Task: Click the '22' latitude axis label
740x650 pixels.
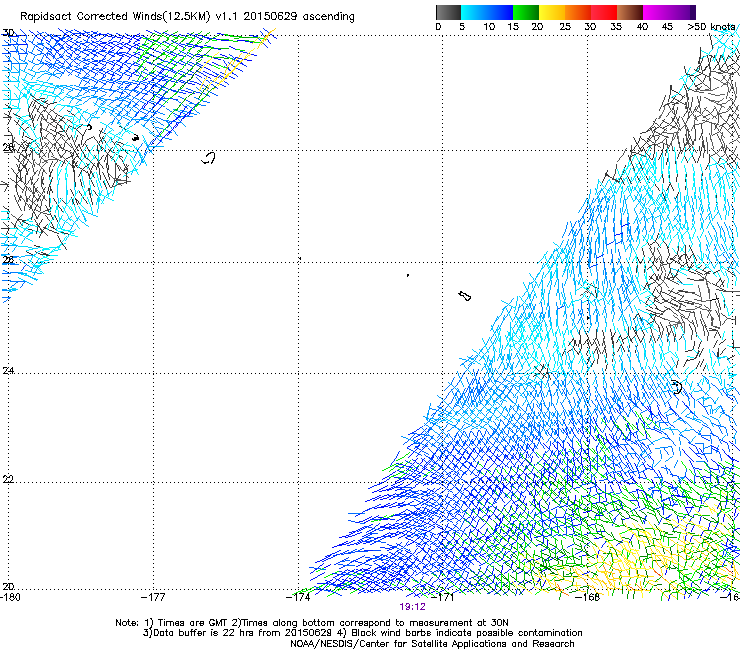Action: [x=8, y=479]
